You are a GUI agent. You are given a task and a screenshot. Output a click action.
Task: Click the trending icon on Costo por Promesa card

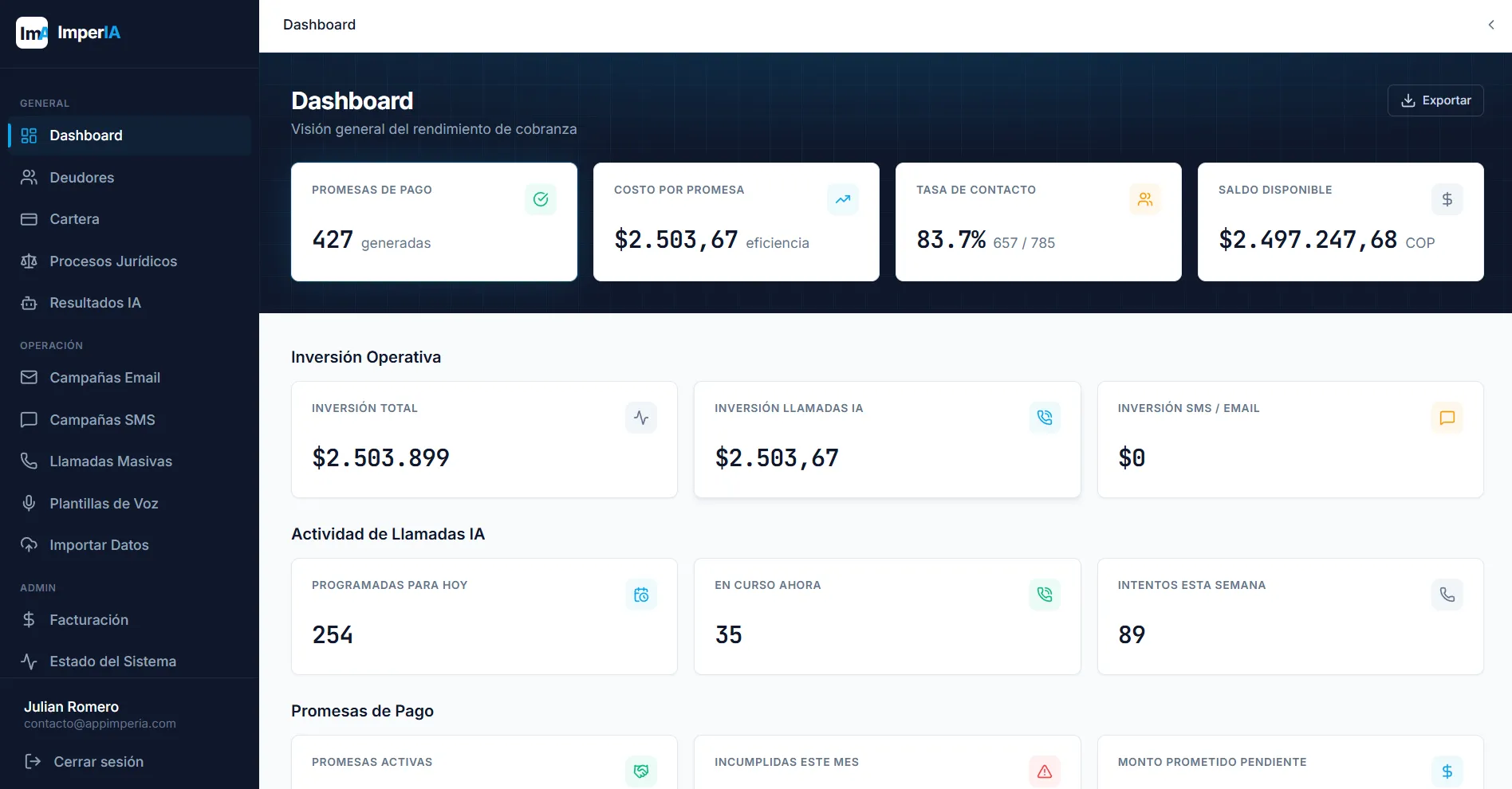tap(843, 199)
